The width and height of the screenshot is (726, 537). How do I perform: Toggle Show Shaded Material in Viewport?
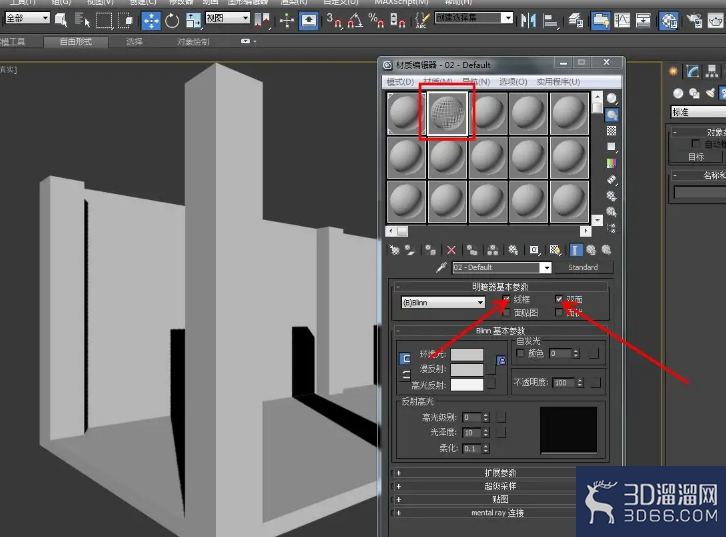[555, 250]
